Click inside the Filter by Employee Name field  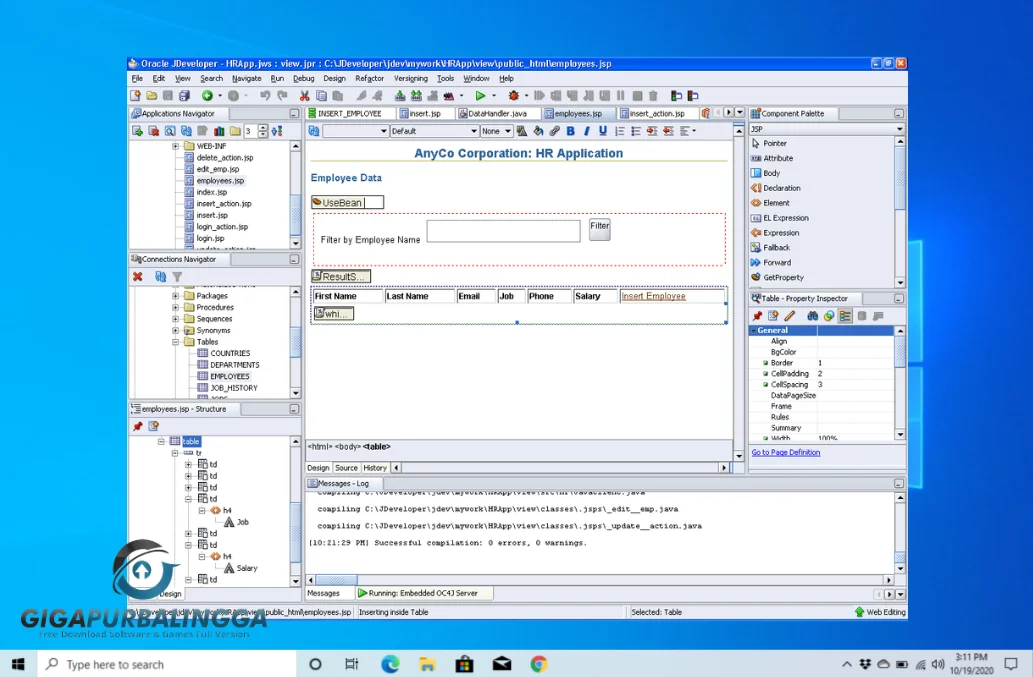503,231
